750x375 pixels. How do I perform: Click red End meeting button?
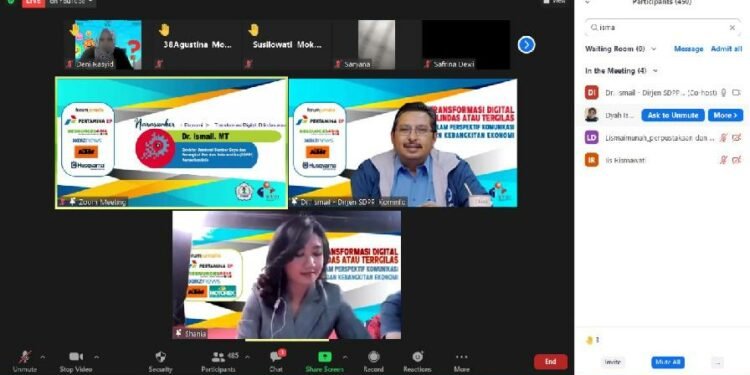pos(551,362)
